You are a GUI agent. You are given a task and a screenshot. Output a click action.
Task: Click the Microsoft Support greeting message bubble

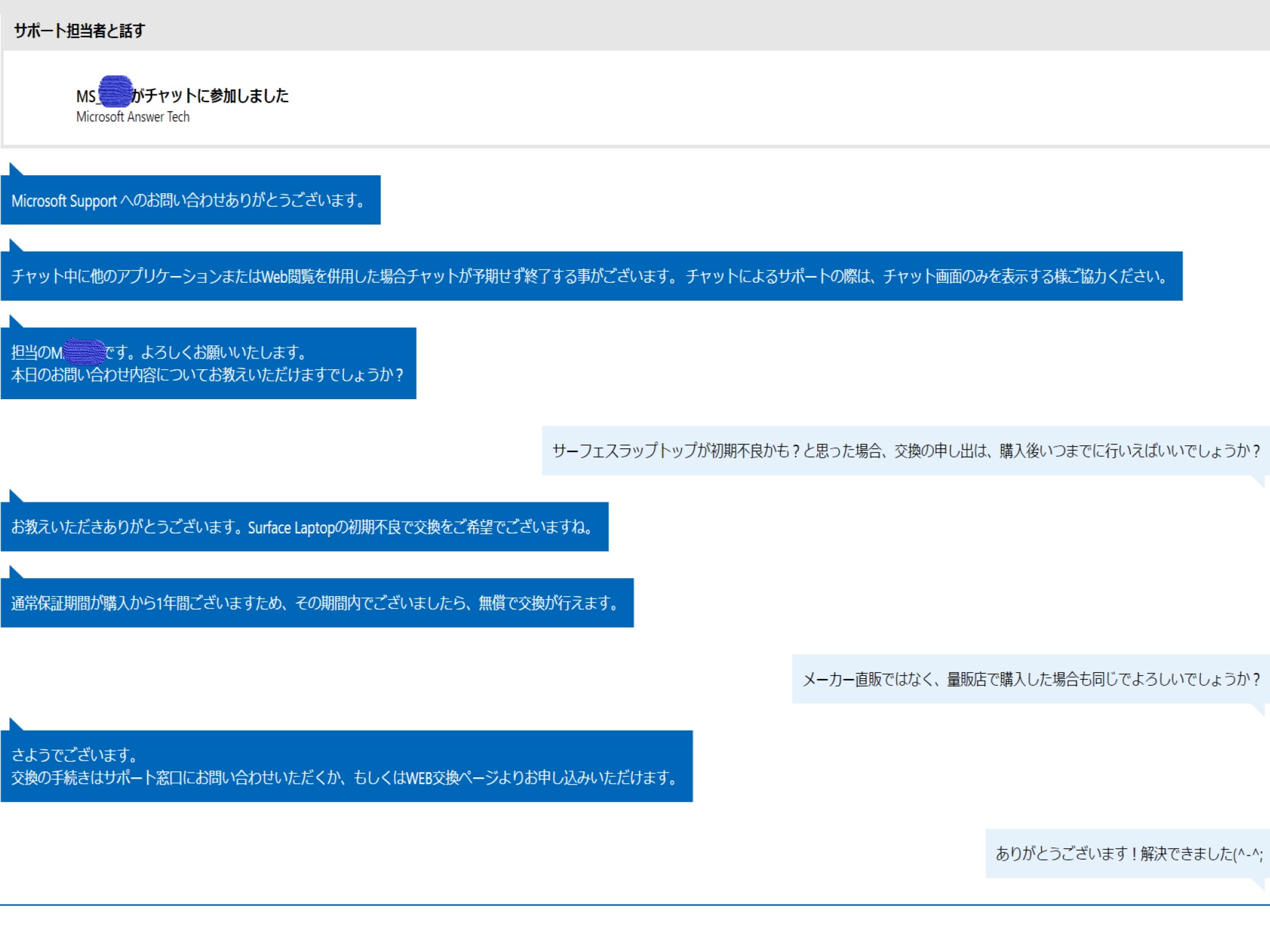click(190, 200)
